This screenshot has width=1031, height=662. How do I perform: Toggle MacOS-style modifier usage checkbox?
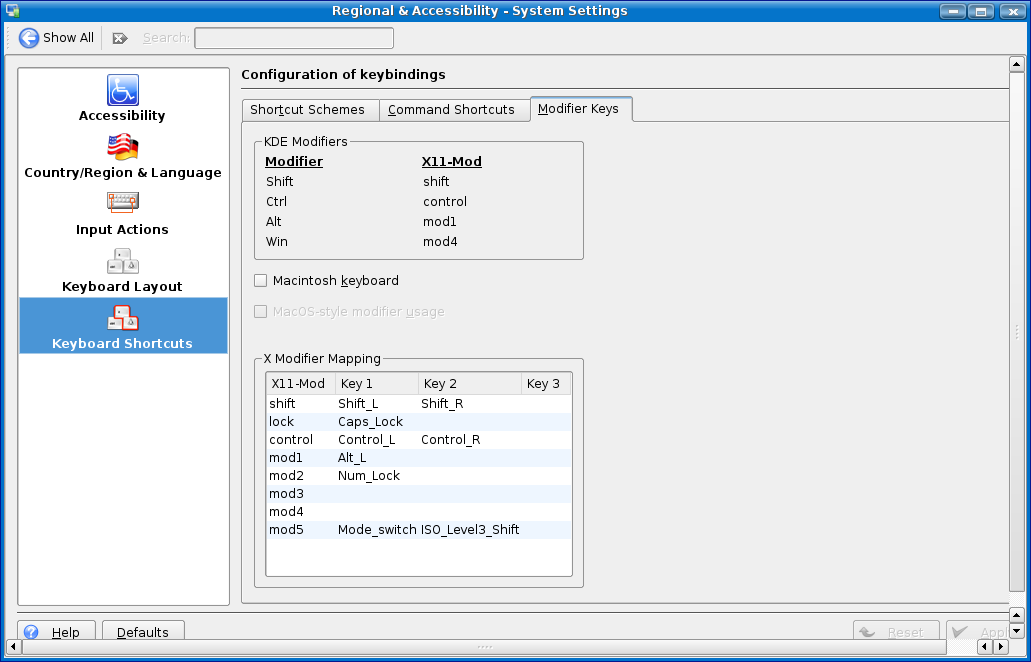tap(261, 312)
